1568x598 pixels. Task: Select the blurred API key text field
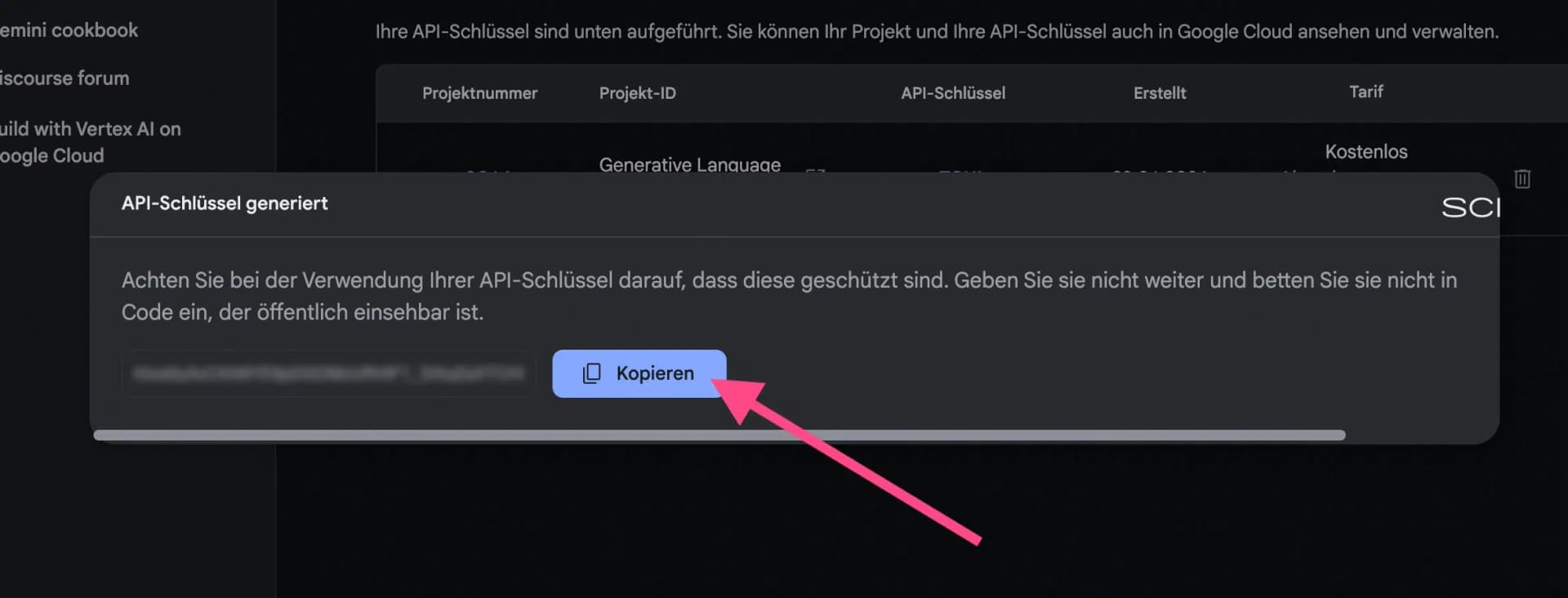[327, 373]
